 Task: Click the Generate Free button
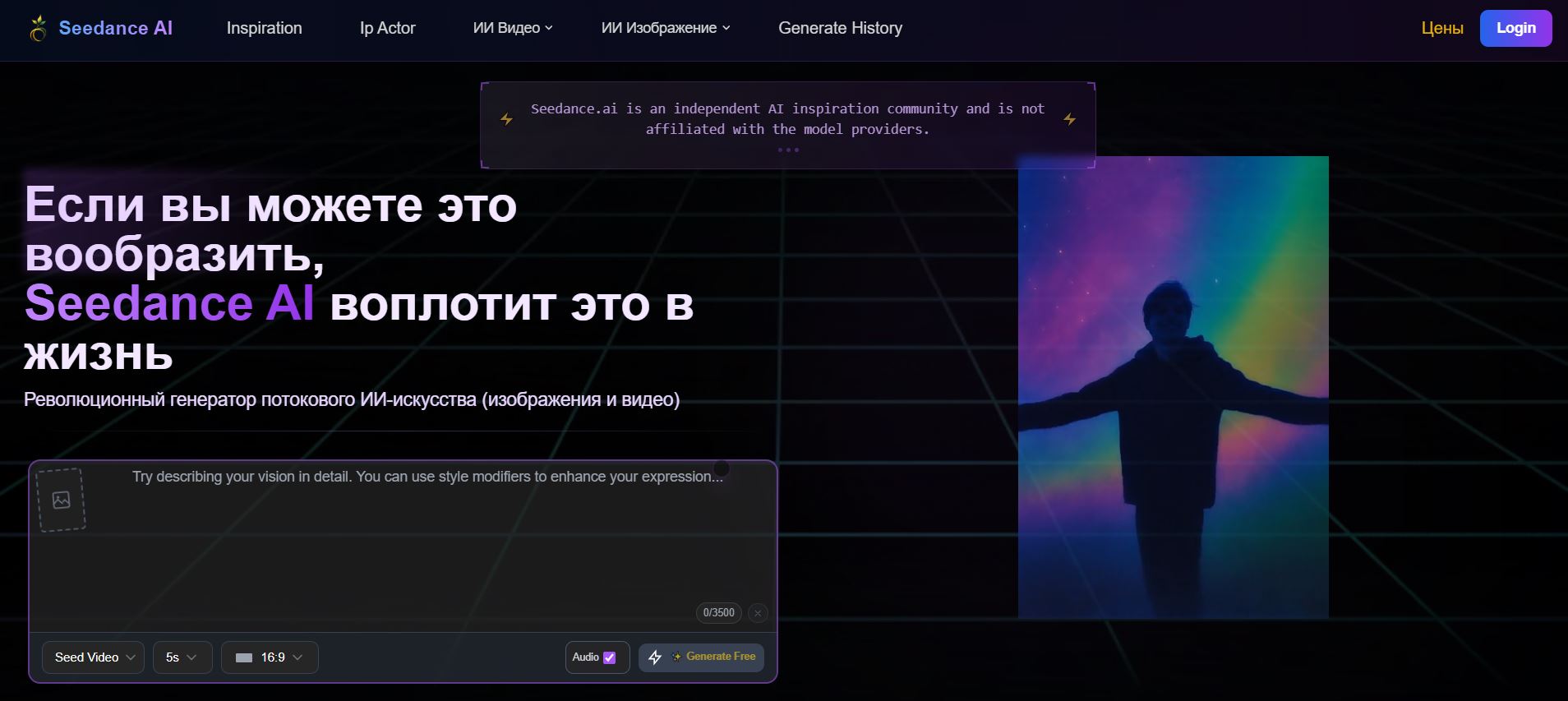coord(701,657)
